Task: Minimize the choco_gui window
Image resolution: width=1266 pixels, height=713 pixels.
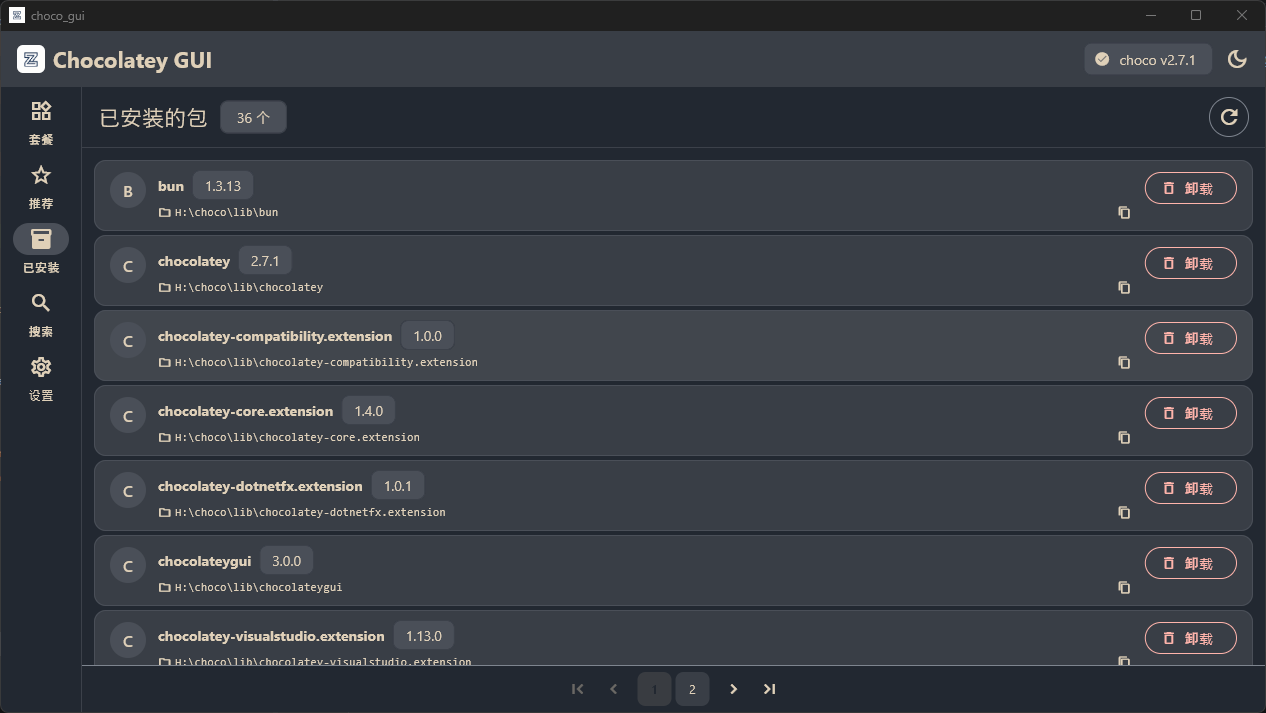Action: point(1151,15)
